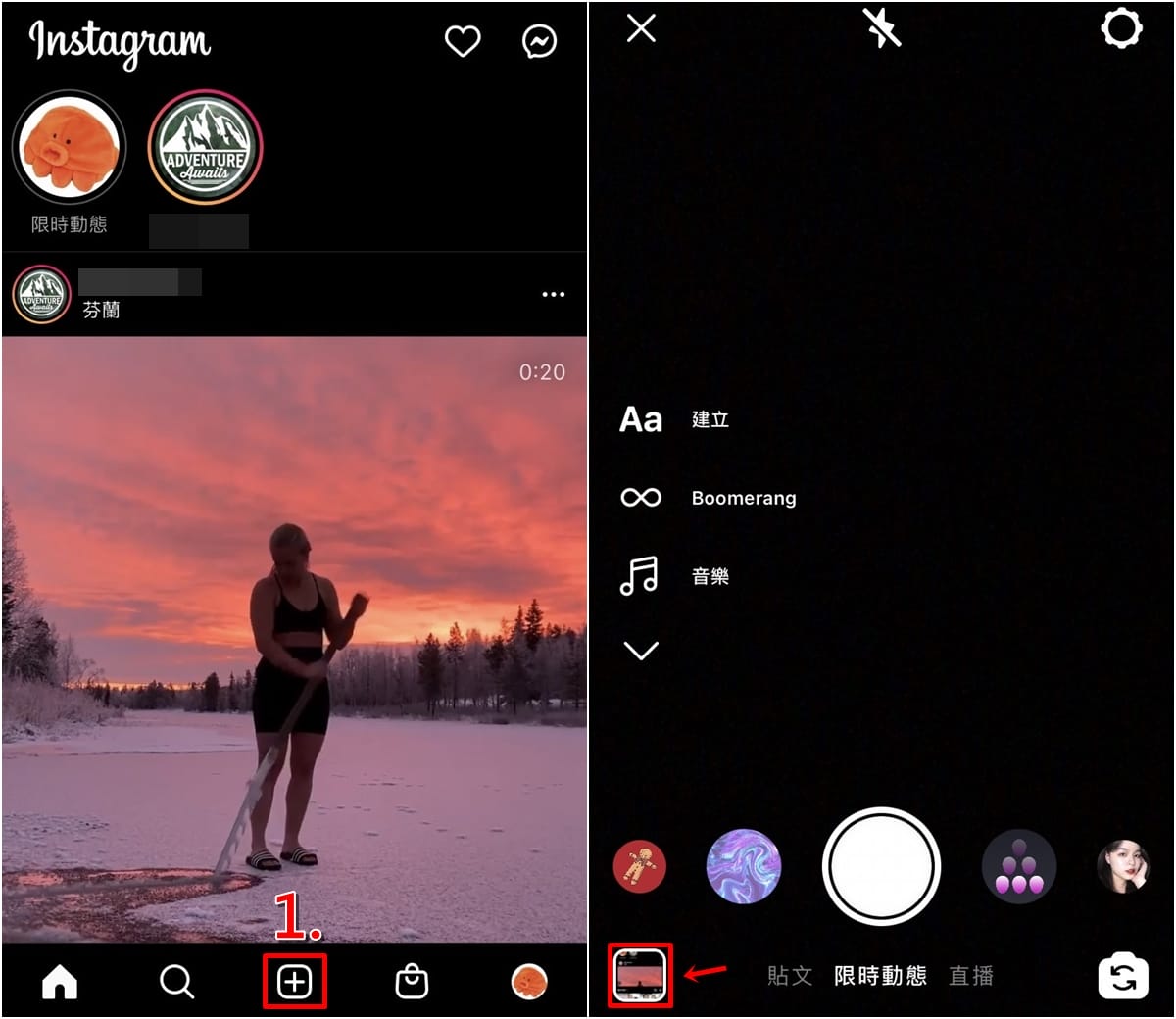The width and height of the screenshot is (1176, 1019).
Task: Expand more camera options chevron
Action: (641, 651)
